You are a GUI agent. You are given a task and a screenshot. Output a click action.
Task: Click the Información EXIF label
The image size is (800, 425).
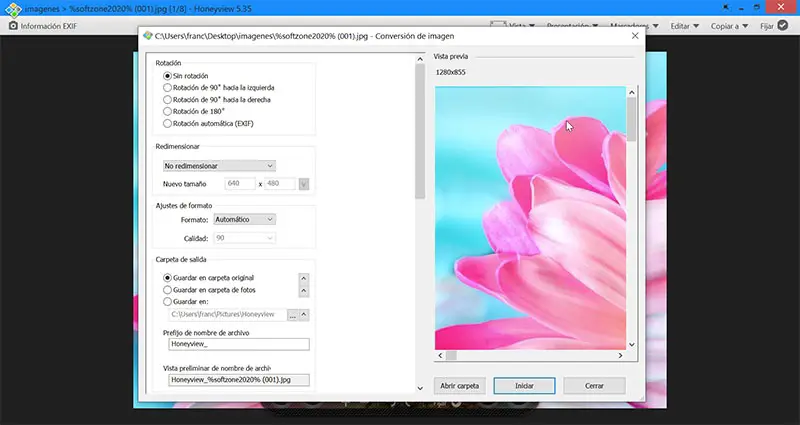pyautogui.click(x=48, y=26)
